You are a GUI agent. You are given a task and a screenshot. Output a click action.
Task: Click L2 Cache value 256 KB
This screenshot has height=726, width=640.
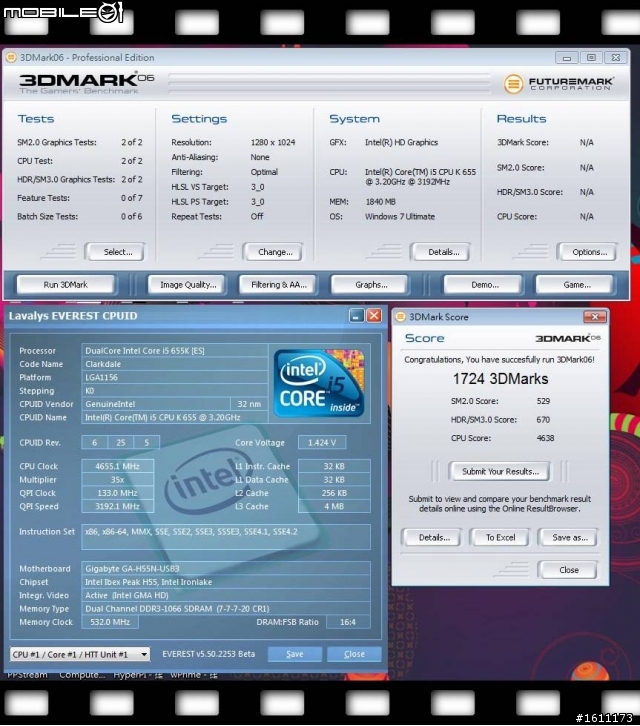click(x=334, y=493)
